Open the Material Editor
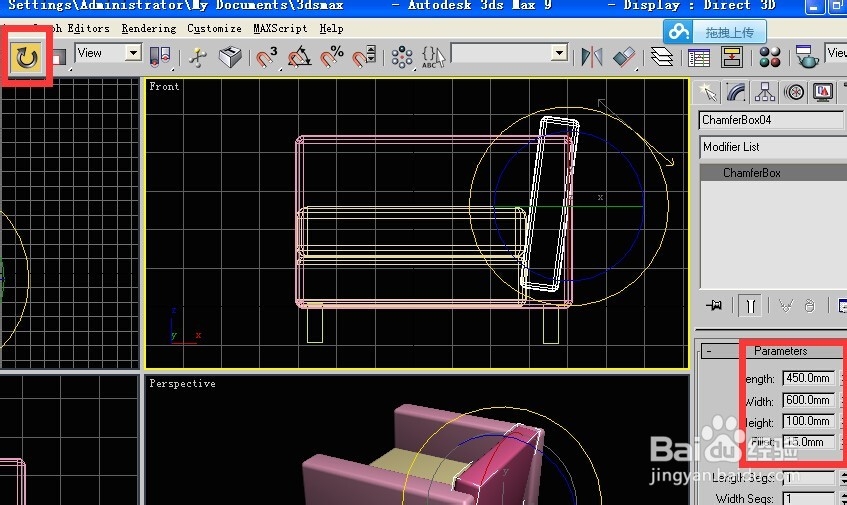Screen dimensions: 847x505 point(770,57)
